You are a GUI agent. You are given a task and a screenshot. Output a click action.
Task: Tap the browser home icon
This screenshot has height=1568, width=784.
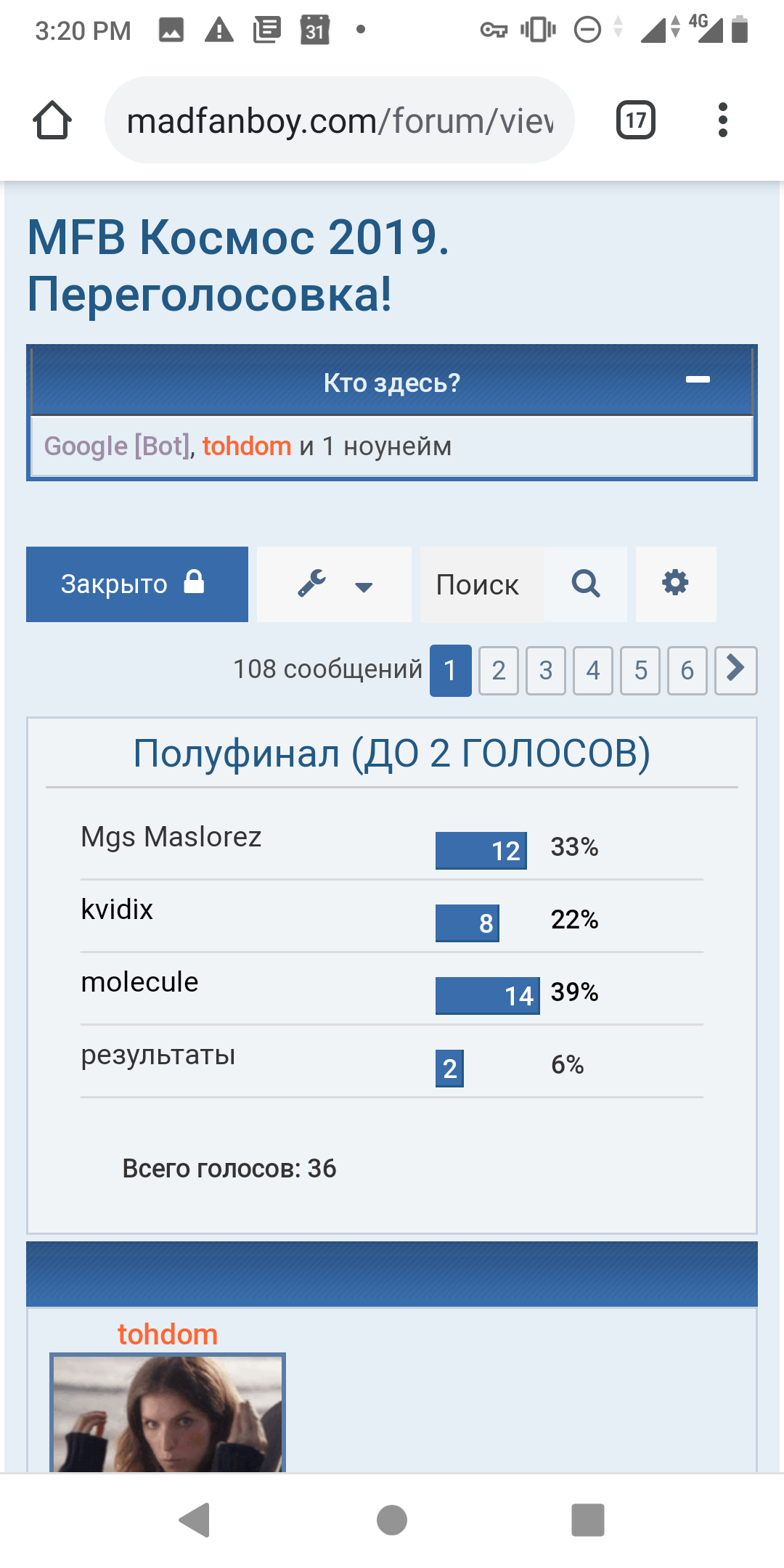click(52, 120)
